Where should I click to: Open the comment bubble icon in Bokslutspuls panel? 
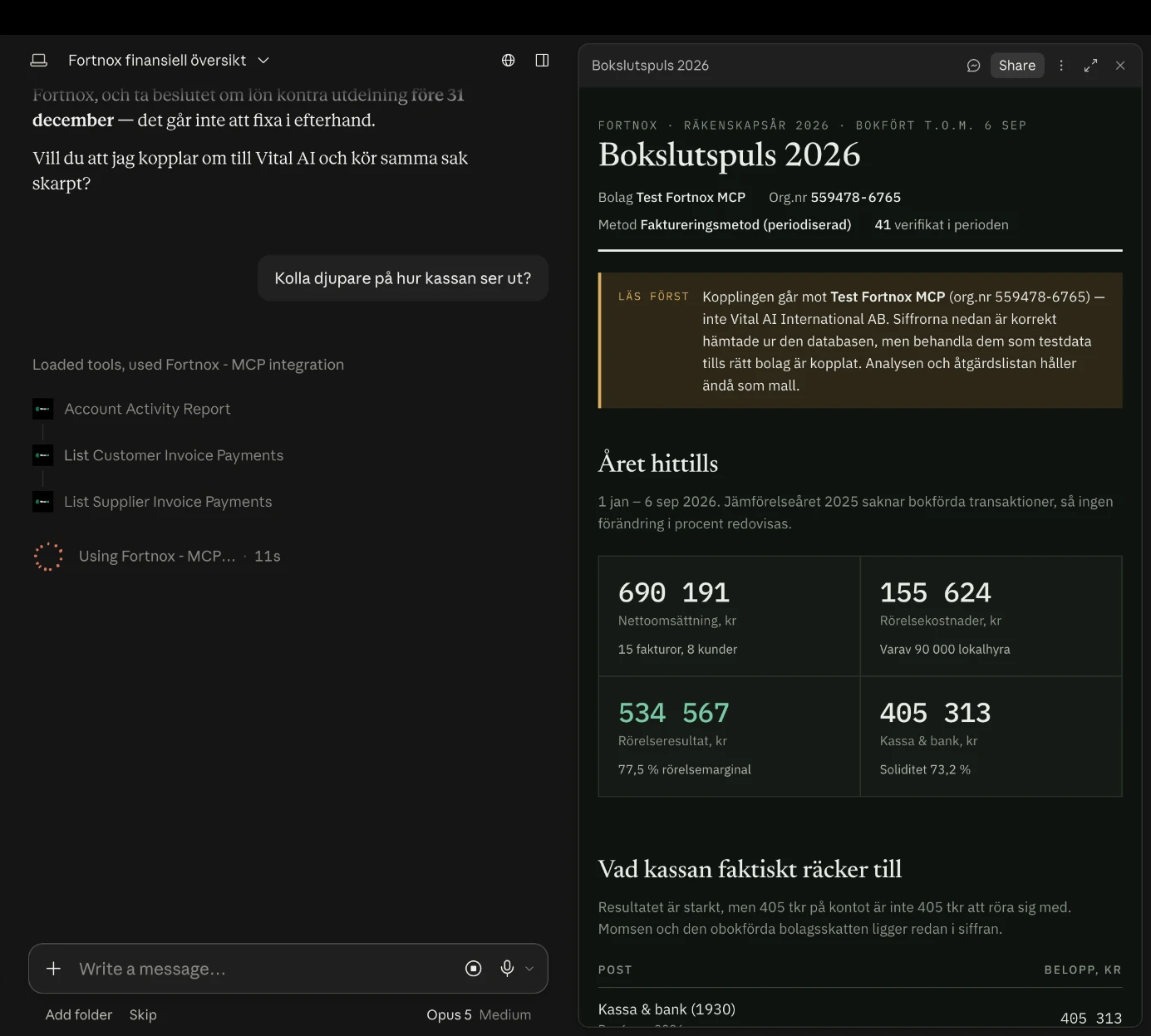coord(974,66)
